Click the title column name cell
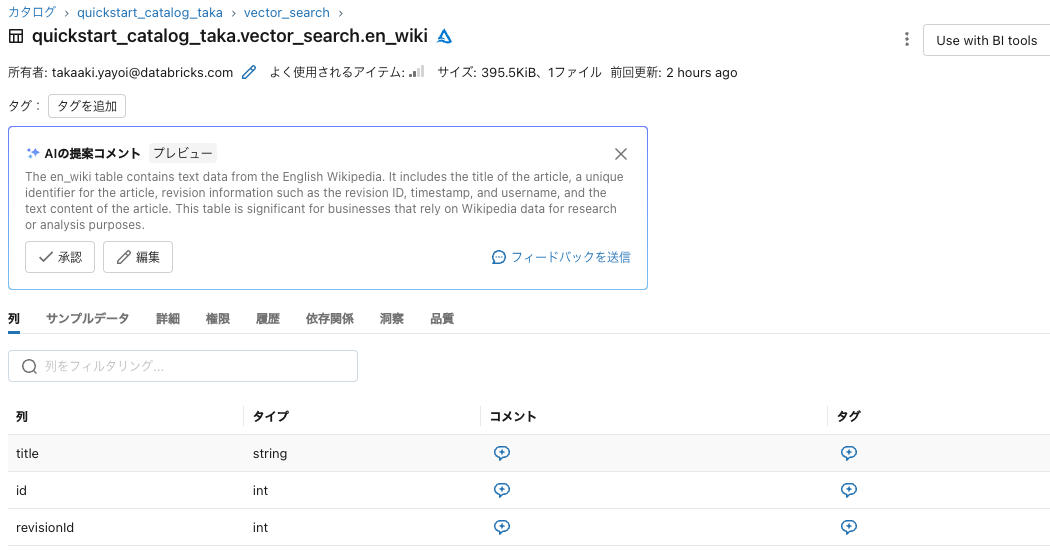 [x=27, y=454]
